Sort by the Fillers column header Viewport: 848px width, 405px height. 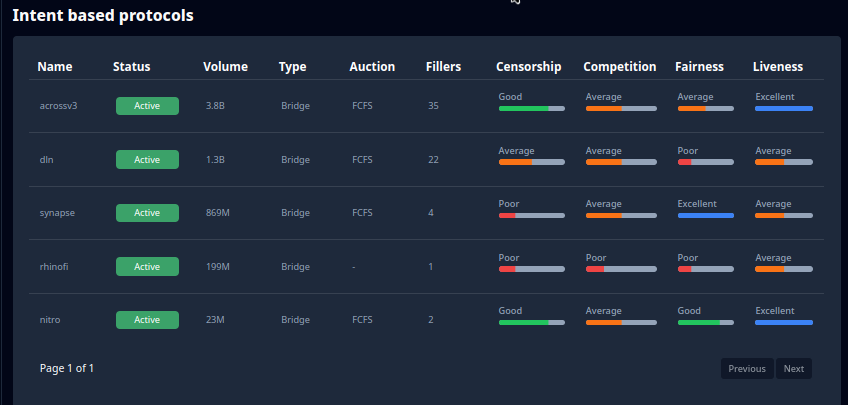pyautogui.click(x=443, y=67)
